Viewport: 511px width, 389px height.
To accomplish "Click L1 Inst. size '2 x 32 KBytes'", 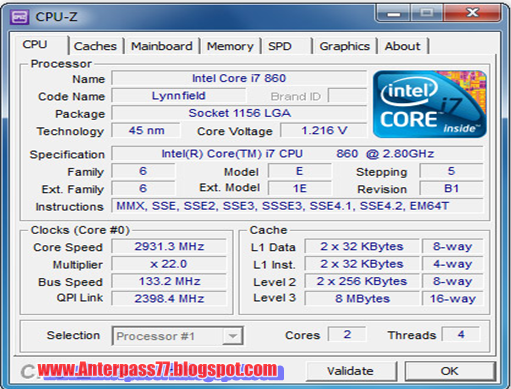I will click(x=362, y=264).
